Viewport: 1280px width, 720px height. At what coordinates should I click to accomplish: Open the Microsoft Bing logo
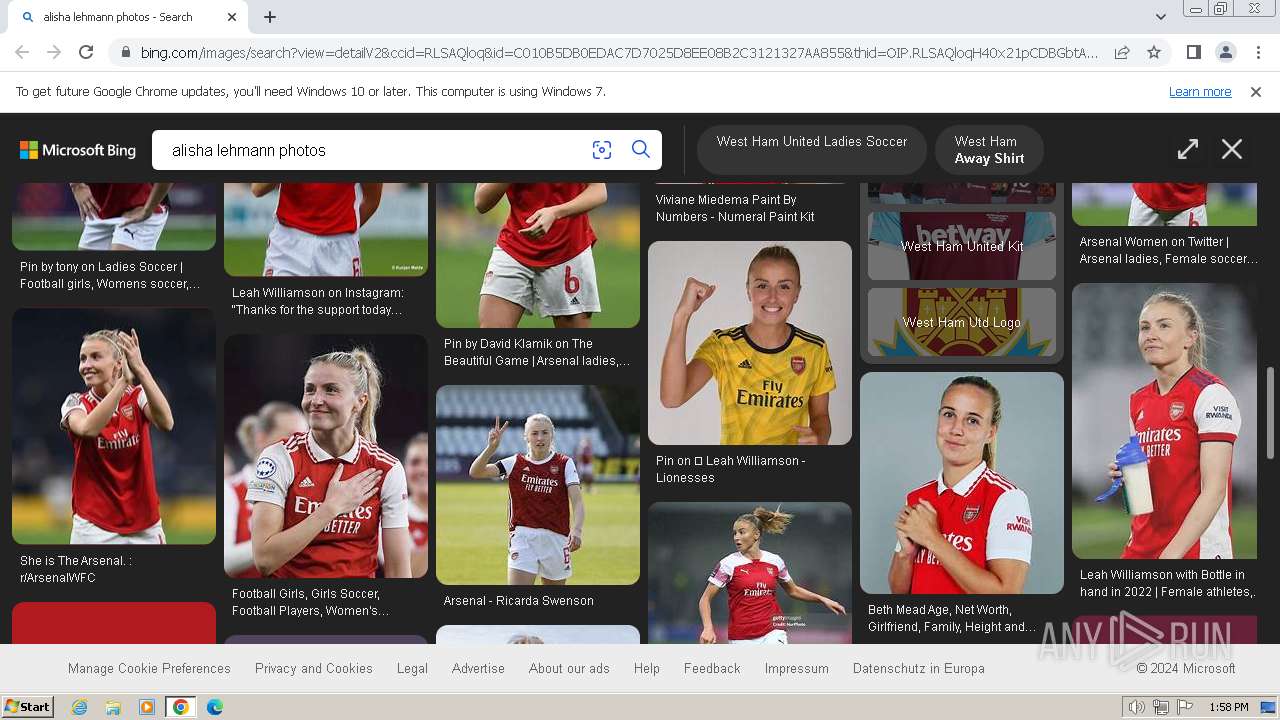78,150
